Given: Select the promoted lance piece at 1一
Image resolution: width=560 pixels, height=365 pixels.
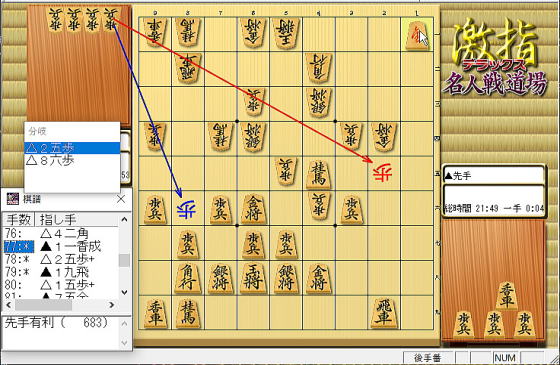Looking at the screenshot, I should [x=416, y=35].
